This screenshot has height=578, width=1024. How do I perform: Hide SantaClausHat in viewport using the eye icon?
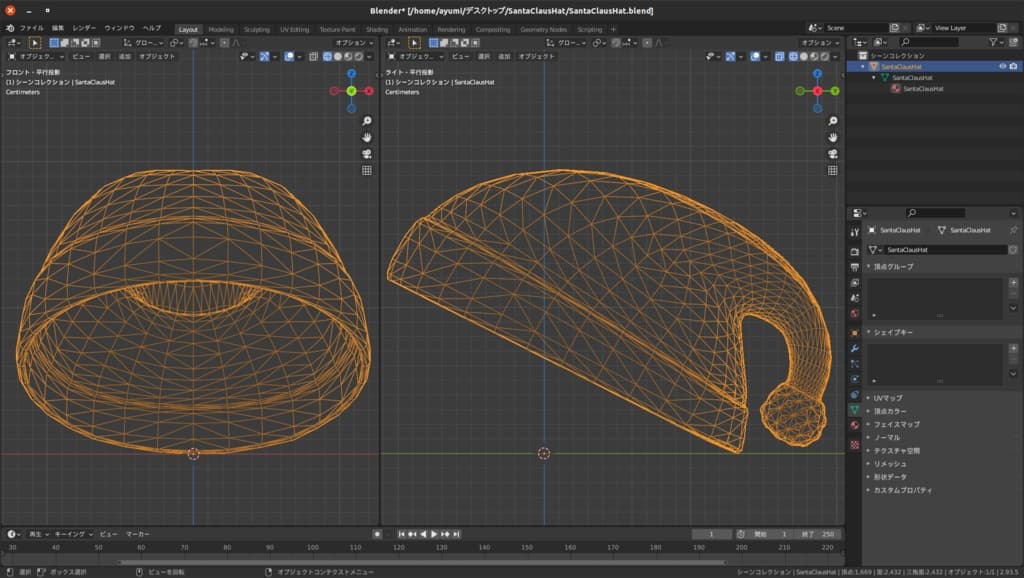coord(1002,66)
